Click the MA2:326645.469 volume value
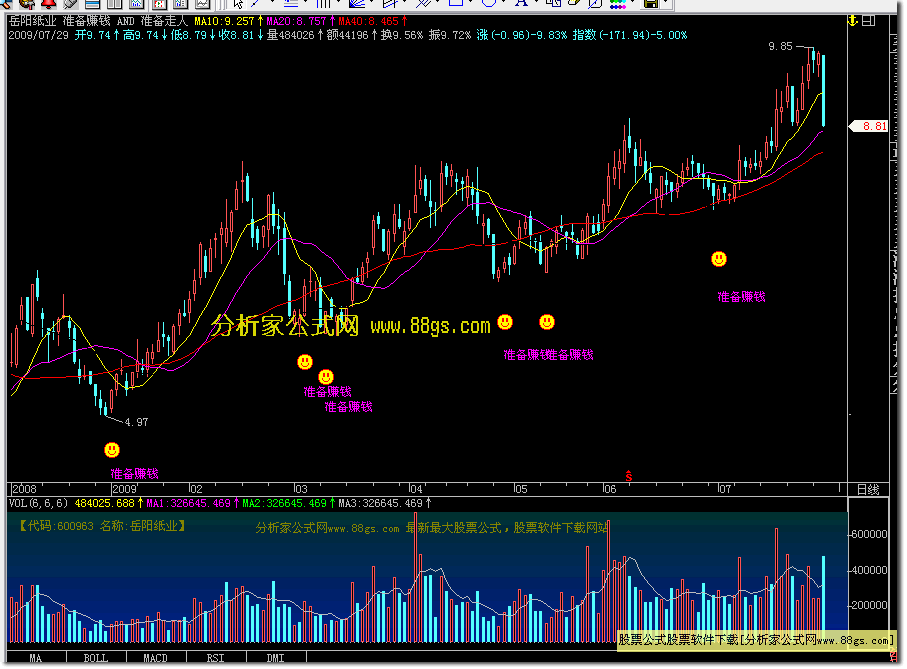The height and width of the screenshot is (669, 907). pyautogui.click(x=285, y=504)
